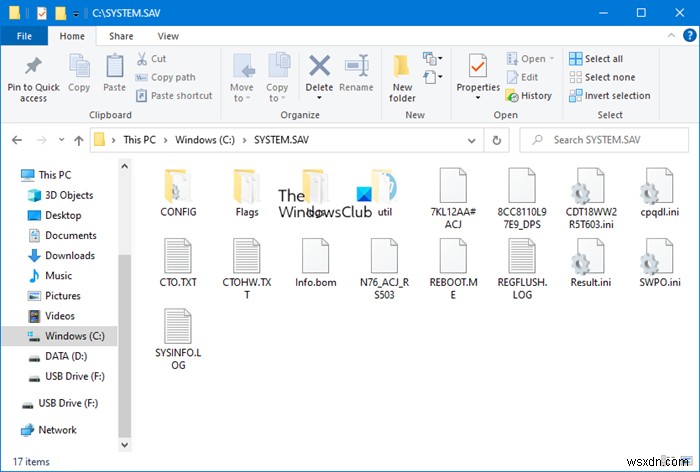Click the Properties checkmark icon
This screenshot has height=472, width=700.
click(478, 66)
